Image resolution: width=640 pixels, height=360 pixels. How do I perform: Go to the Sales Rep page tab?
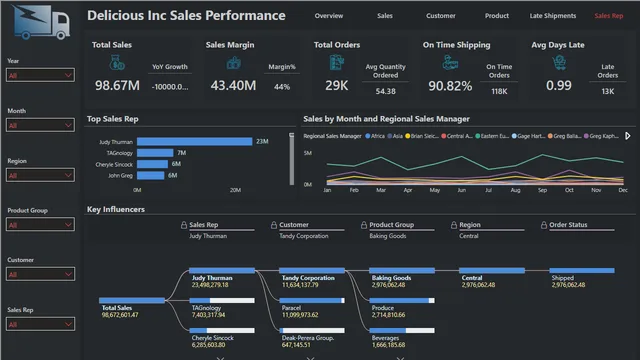click(x=609, y=16)
